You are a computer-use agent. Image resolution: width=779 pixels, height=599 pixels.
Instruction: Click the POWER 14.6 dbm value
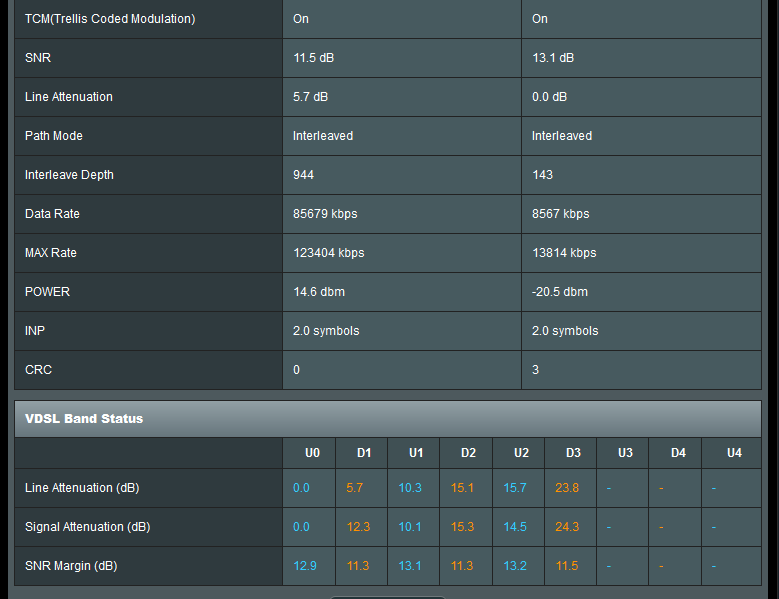[x=319, y=292]
